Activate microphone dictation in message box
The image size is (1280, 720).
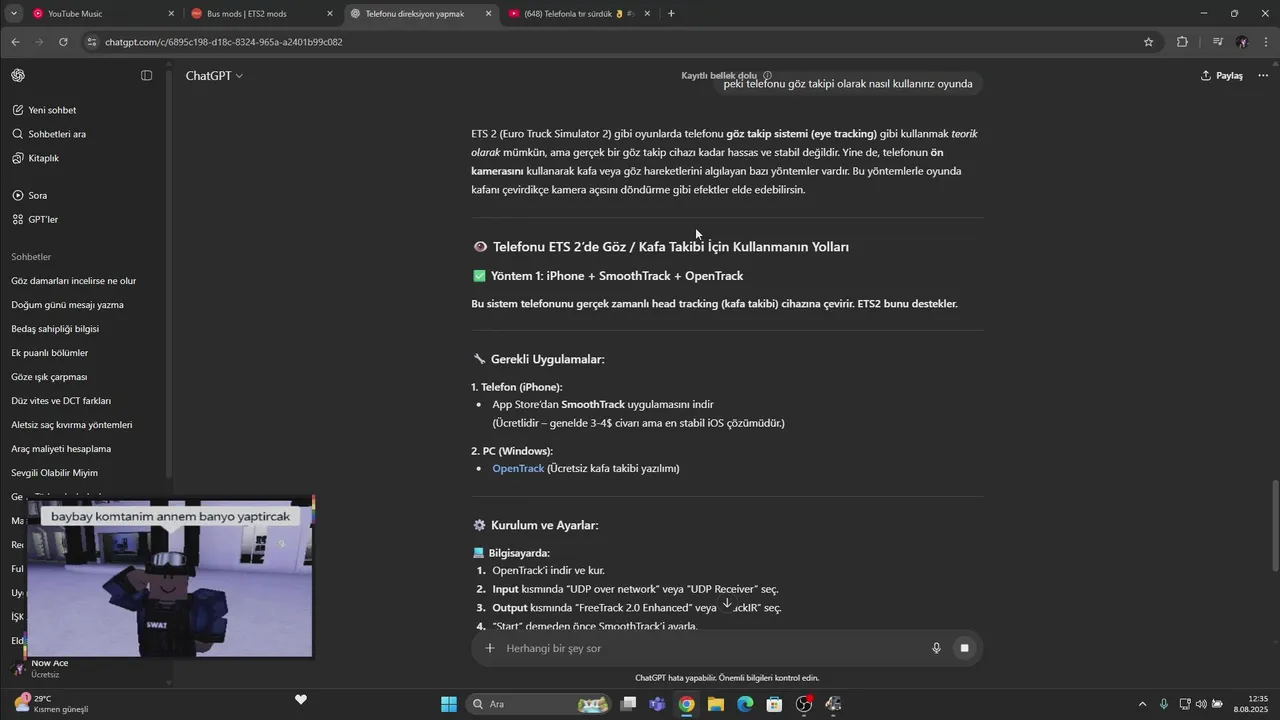(x=937, y=648)
